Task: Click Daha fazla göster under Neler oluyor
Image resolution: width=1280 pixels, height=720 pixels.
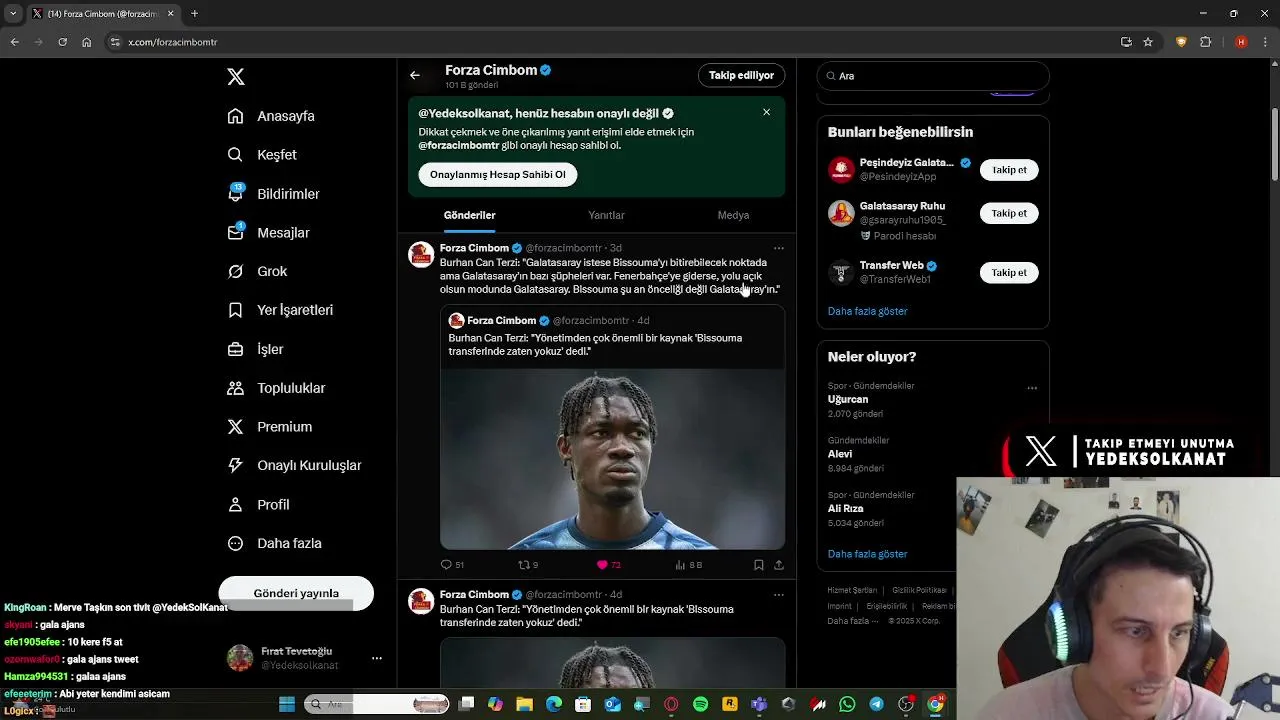Action: (867, 554)
